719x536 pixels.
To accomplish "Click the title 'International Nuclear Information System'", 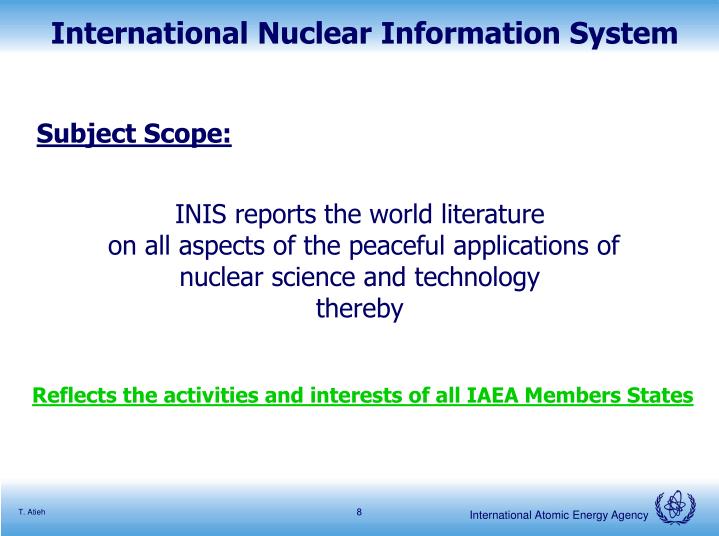I will [x=364, y=33].
